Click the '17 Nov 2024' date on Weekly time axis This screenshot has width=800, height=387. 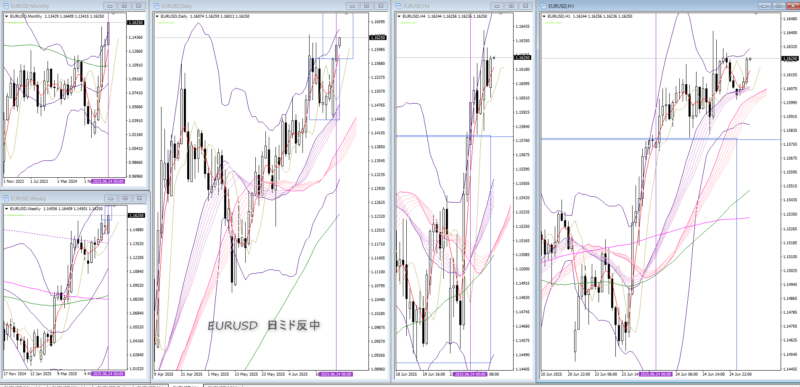(14, 374)
